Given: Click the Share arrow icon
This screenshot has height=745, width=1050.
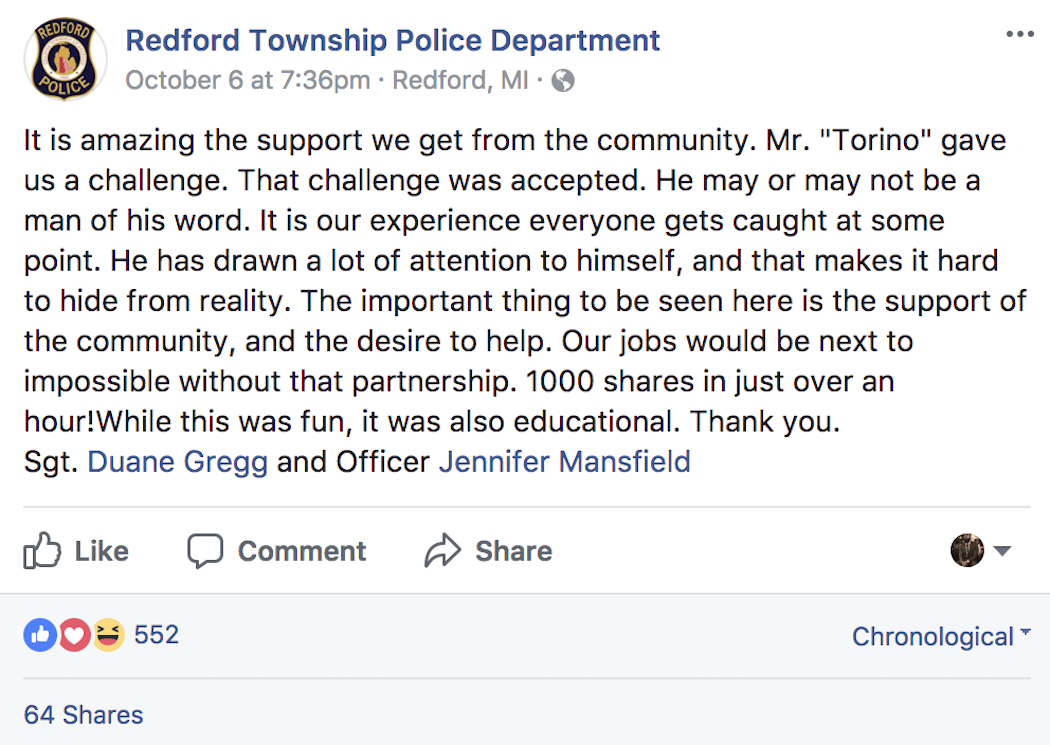Looking at the screenshot, I should point(443,551).
